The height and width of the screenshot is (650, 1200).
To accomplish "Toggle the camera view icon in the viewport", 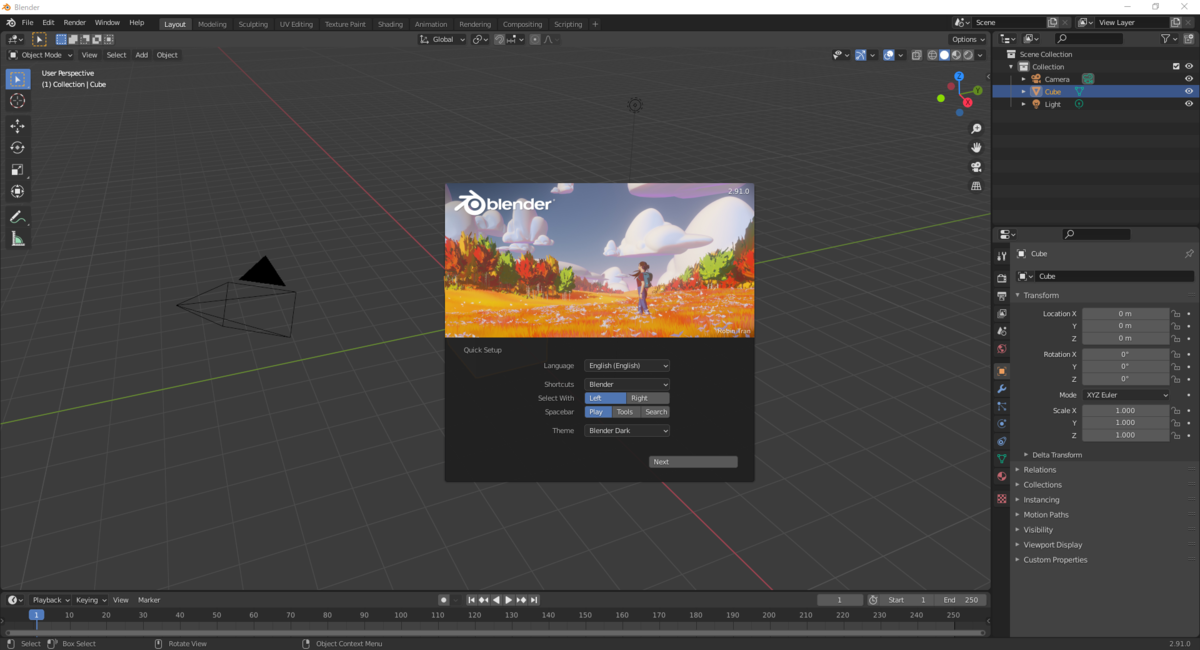I will pos(977,167).
